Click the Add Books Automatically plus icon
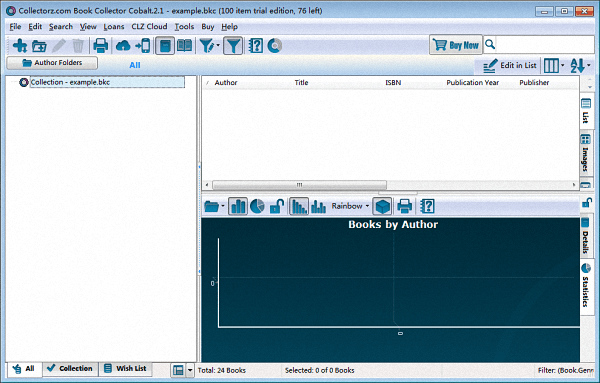The height and width of the screenshot is (383, 600). 20,46
